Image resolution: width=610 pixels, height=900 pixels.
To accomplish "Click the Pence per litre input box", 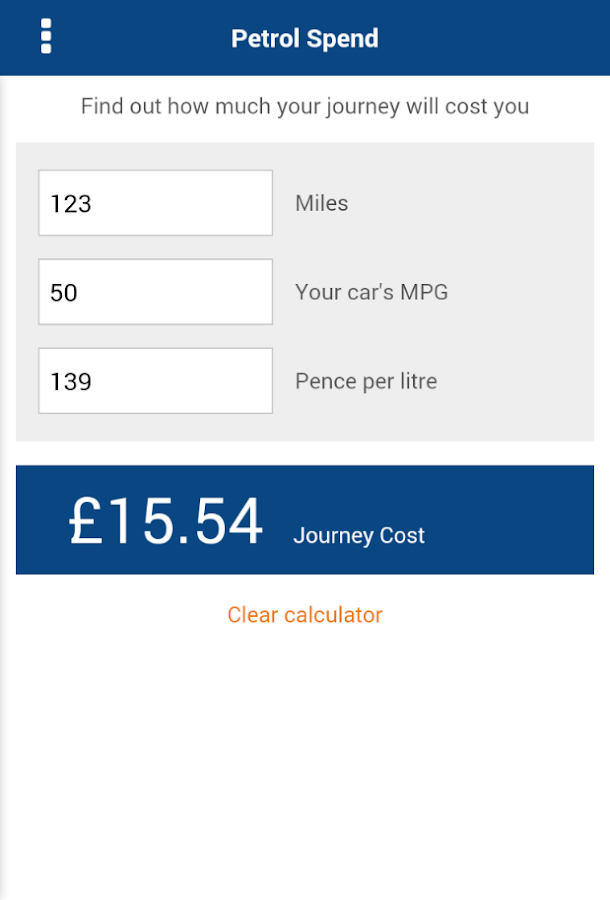I will 155,381.
